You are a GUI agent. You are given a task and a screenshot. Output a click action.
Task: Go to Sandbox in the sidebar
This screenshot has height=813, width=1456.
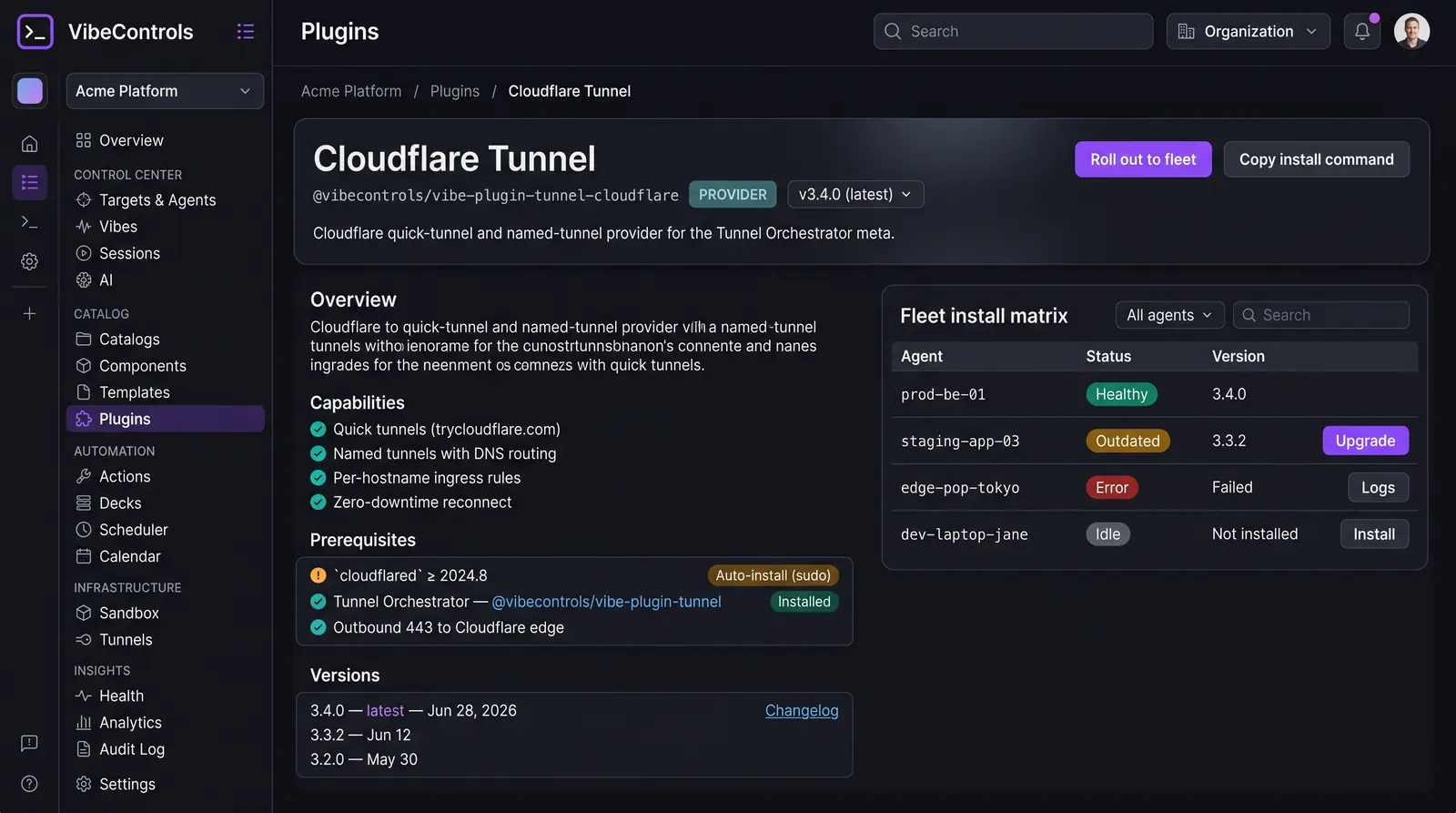tap(128, 614)
